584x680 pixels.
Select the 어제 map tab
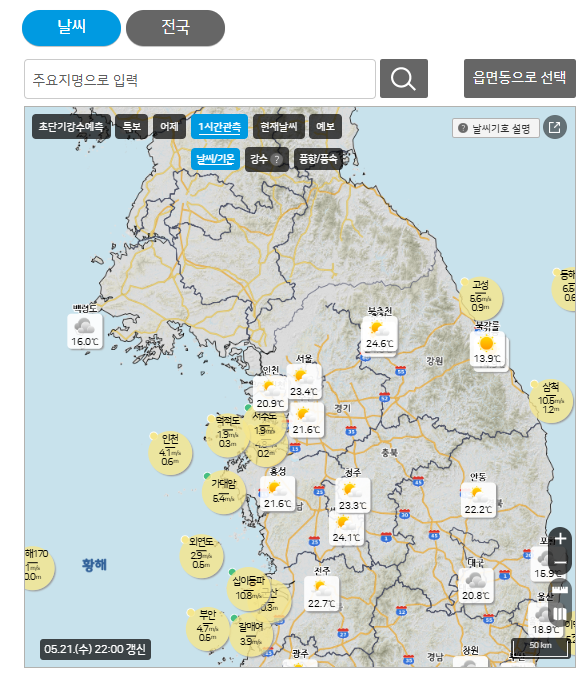170,127
